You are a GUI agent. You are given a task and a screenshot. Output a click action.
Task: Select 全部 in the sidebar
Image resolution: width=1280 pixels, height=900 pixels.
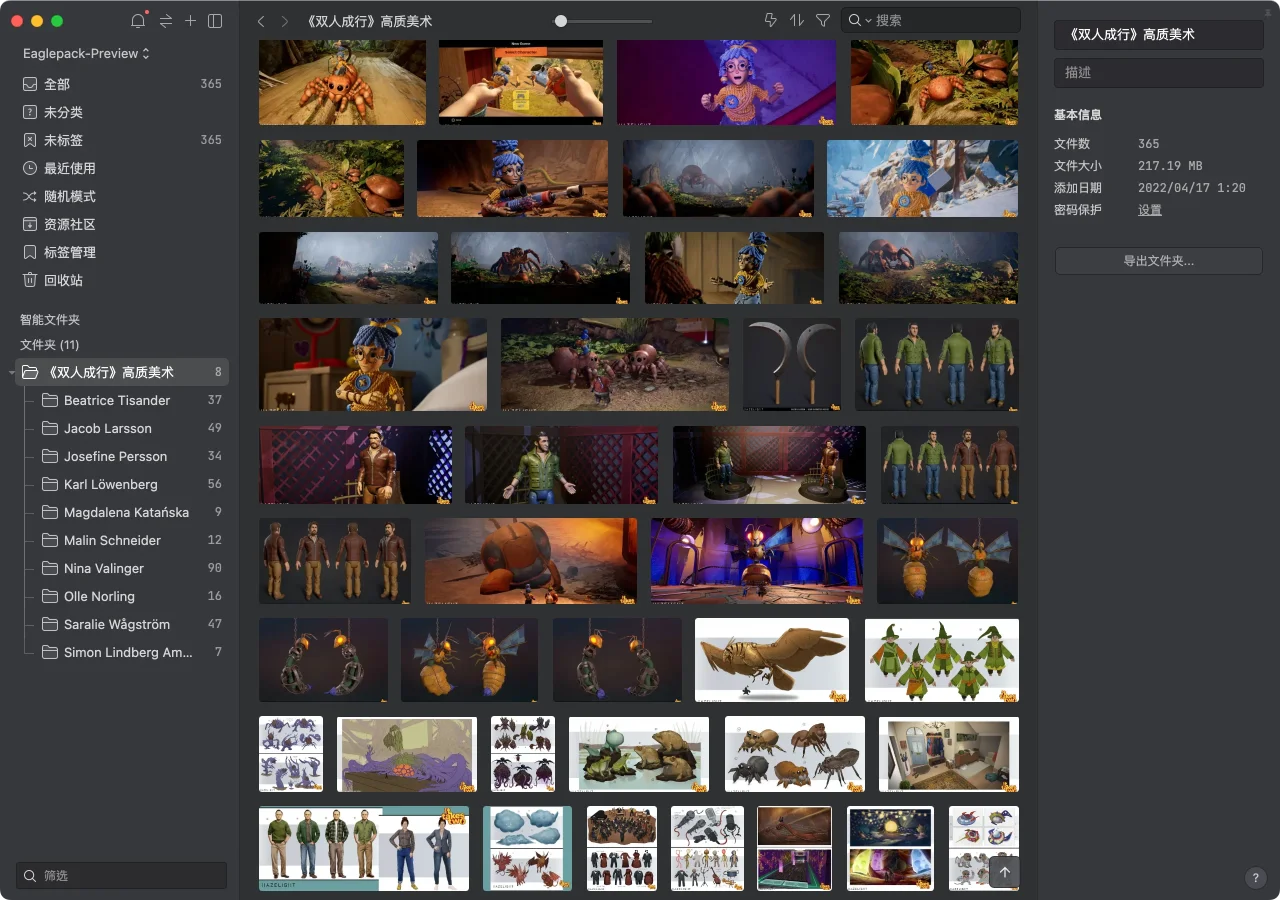pyautogui.click(x=122, y=84)
